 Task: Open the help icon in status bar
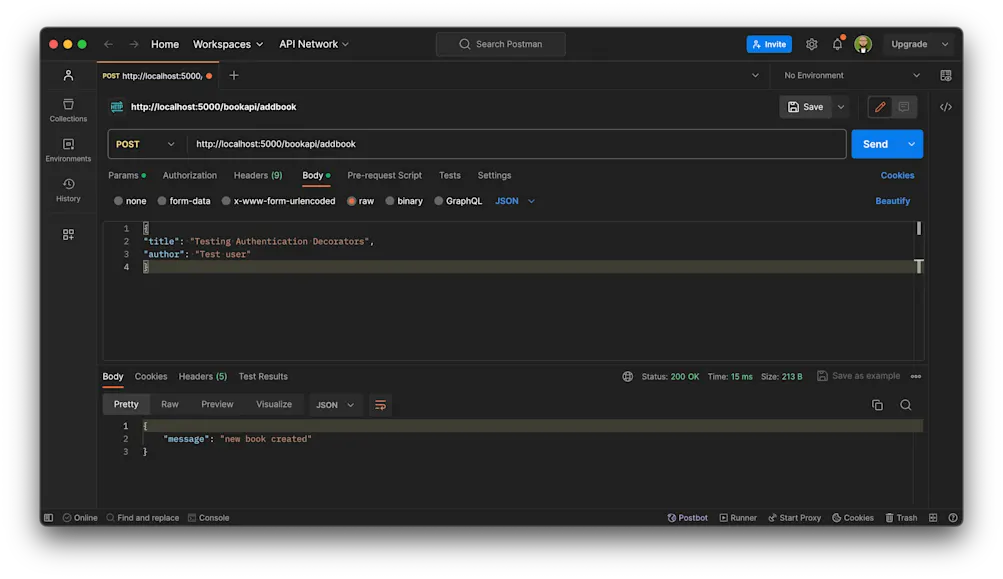tap(953, 518)
